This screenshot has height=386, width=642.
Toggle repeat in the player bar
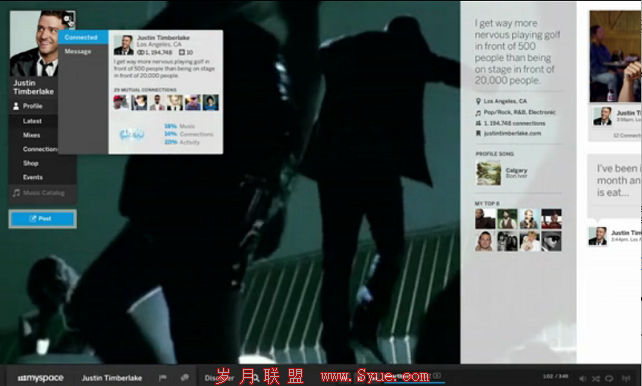pos(610,379)
